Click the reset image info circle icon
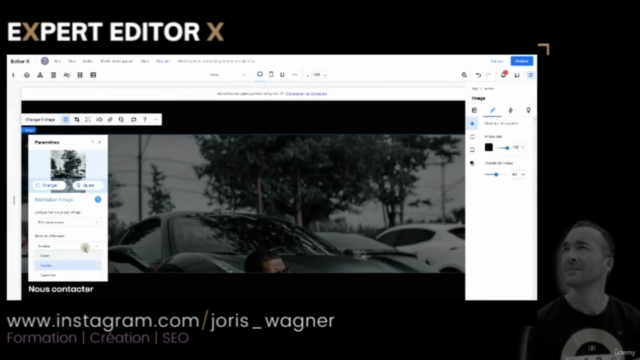The width and height of the screenshot is (640, 360). (x=98, y=200)
